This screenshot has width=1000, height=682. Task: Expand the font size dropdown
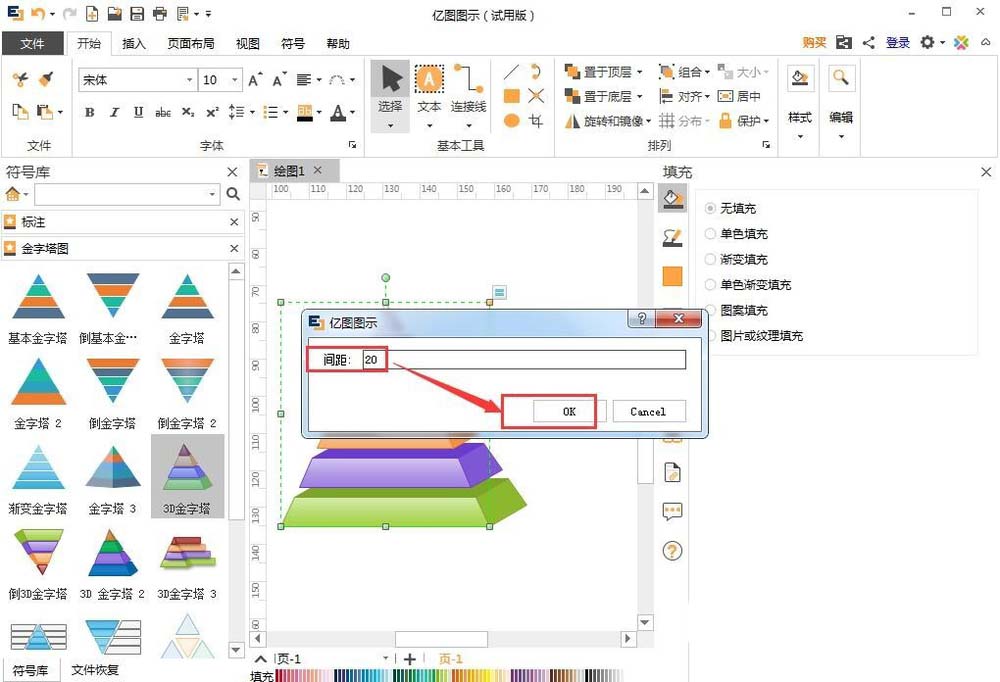(235, 79)
